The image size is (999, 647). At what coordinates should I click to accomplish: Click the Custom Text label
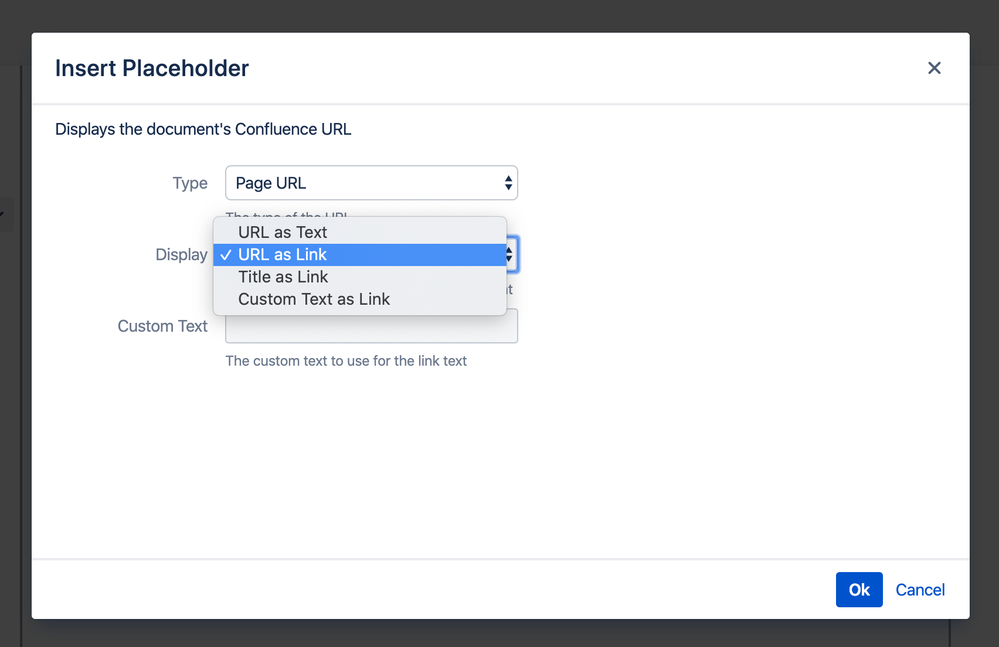162,326
